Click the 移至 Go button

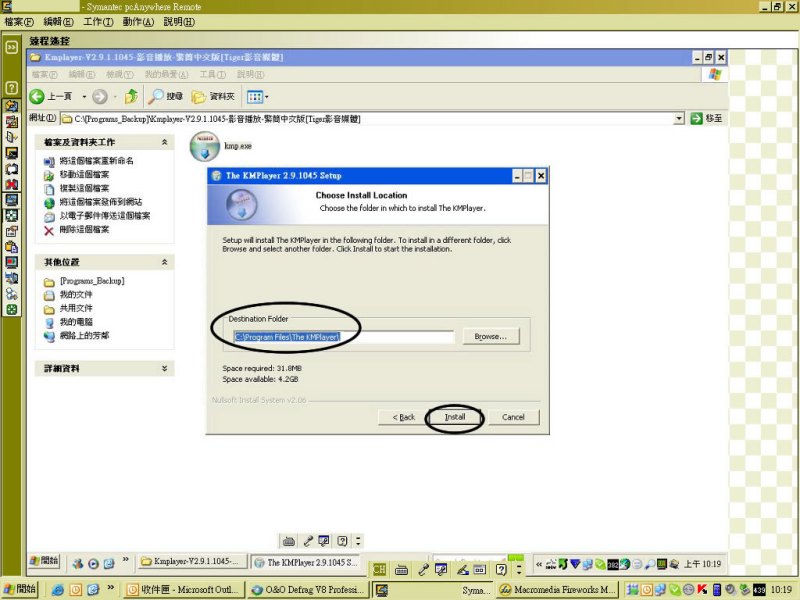(706, 119)
